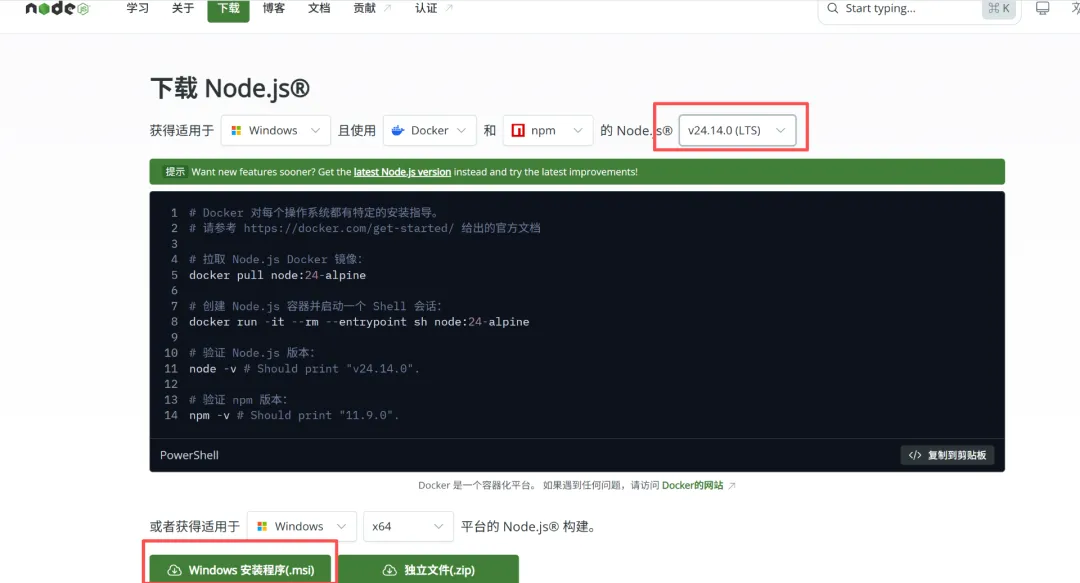Select the 下载 navigation tab
This screenshot has width=1080, height=583.
click(229, 9)
